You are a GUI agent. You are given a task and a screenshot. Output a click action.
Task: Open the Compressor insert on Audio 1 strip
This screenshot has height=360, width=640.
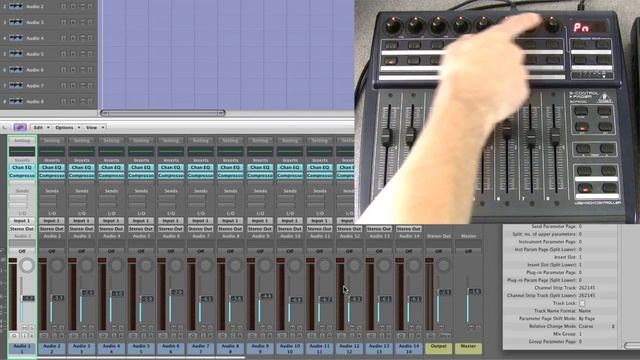[22, 175]
